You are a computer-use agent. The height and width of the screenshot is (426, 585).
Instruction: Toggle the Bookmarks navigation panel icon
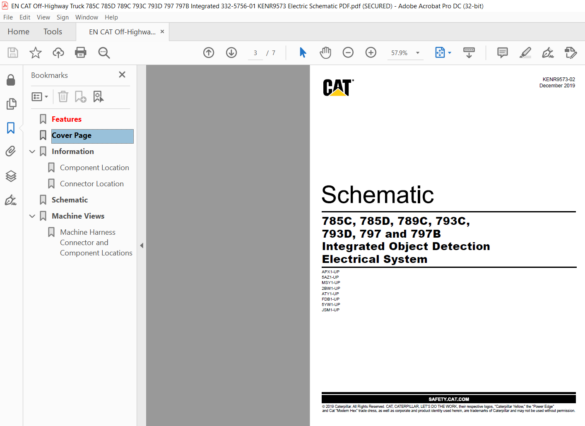pyautogui.click(x=11, y=128)
